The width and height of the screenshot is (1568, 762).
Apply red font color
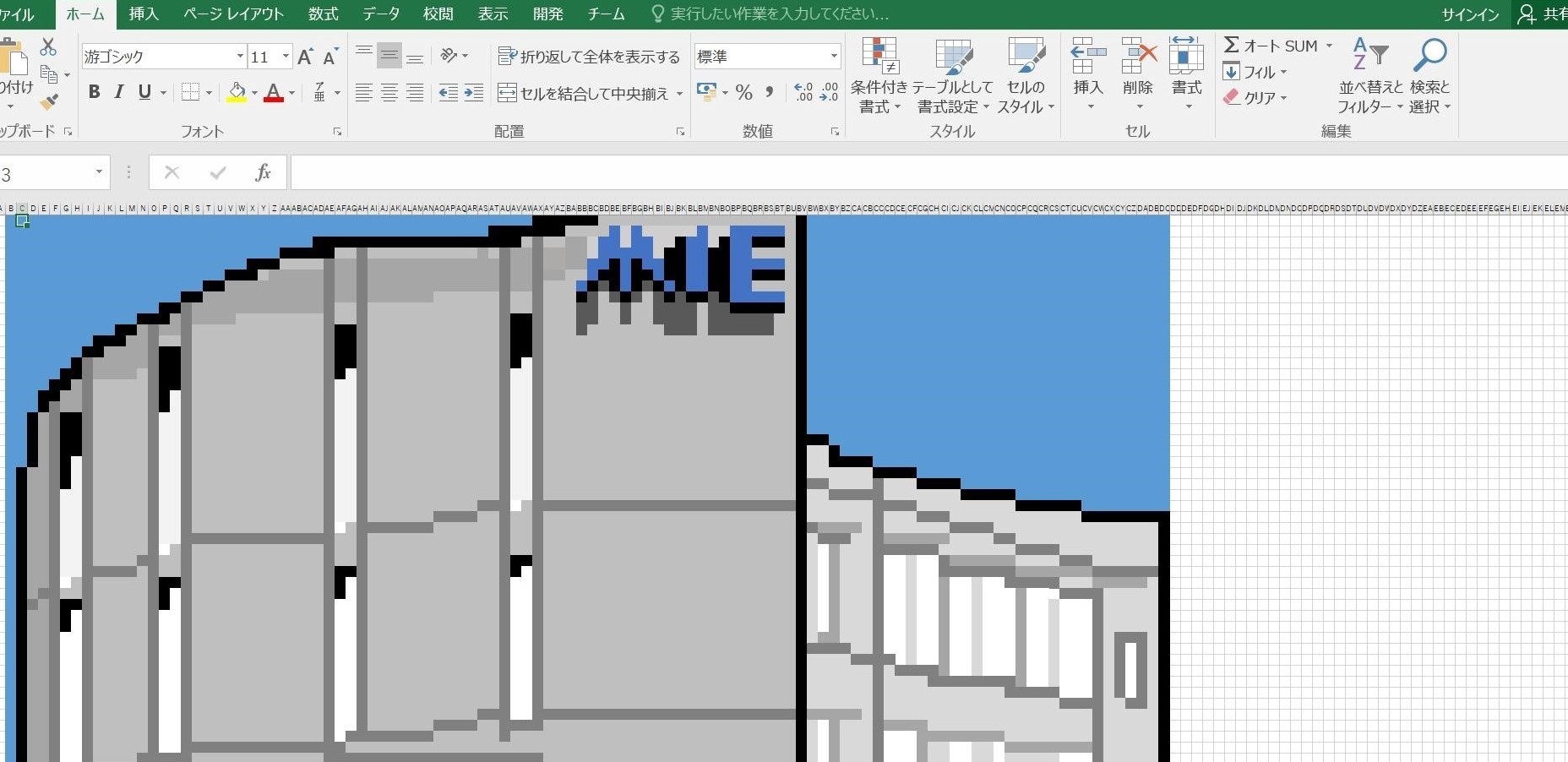(274, 92)
